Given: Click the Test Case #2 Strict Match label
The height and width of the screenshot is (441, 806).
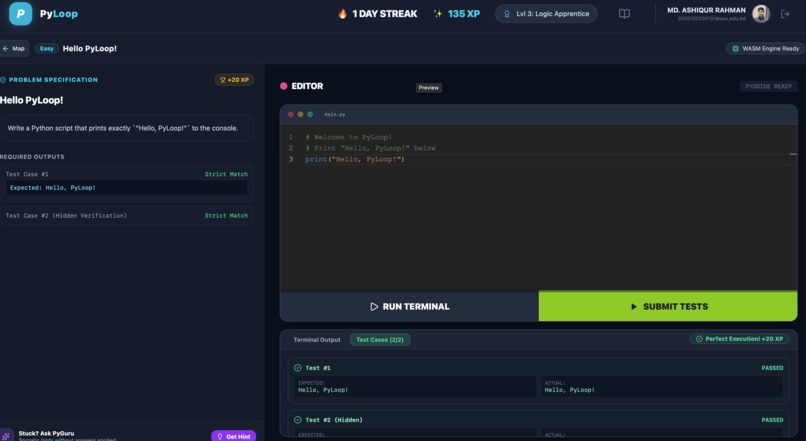Looking at the screenshot, I should [226, 215].
